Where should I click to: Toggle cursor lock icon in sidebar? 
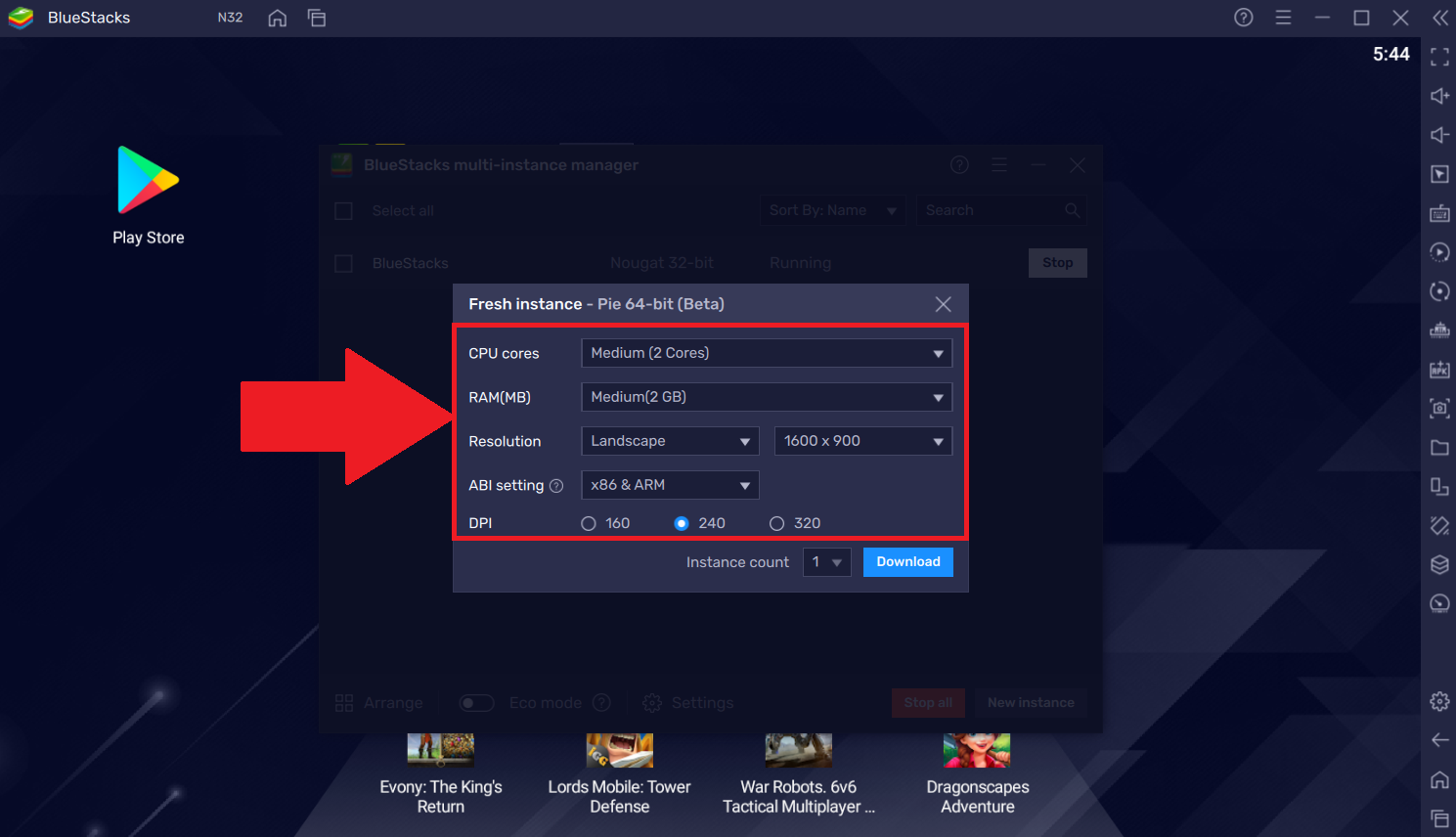click(1439, 174)
